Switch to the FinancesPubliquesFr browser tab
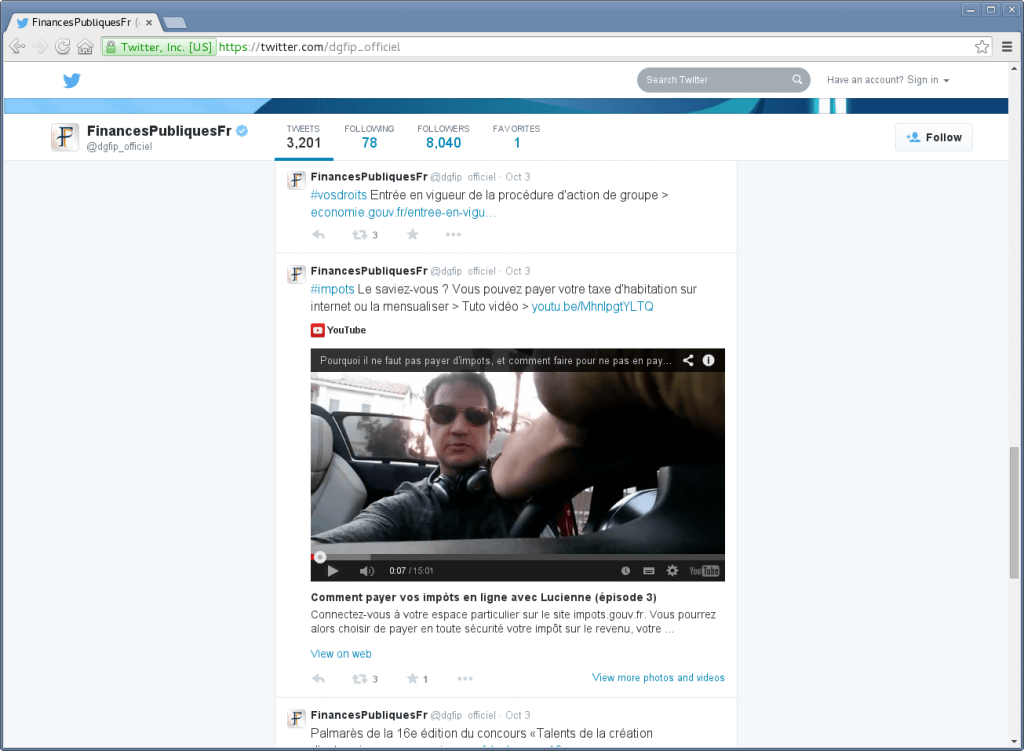The height and width of the screenshot is (751, 1024). coord(82,22)
